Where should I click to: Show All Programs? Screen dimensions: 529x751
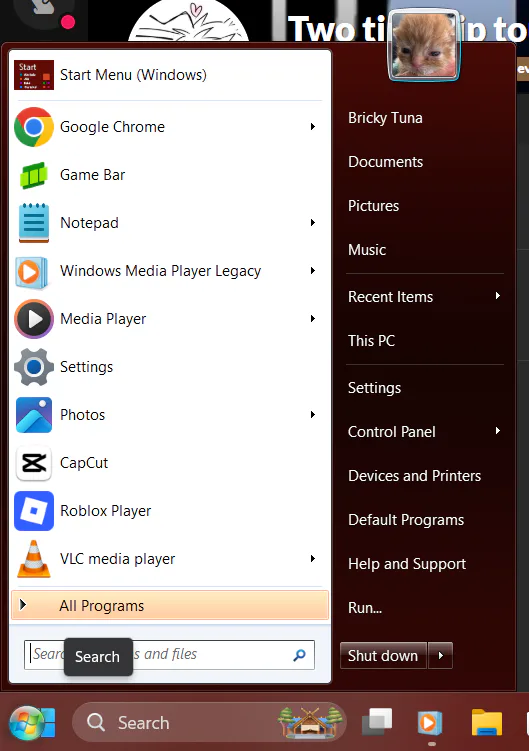point(170,605)
